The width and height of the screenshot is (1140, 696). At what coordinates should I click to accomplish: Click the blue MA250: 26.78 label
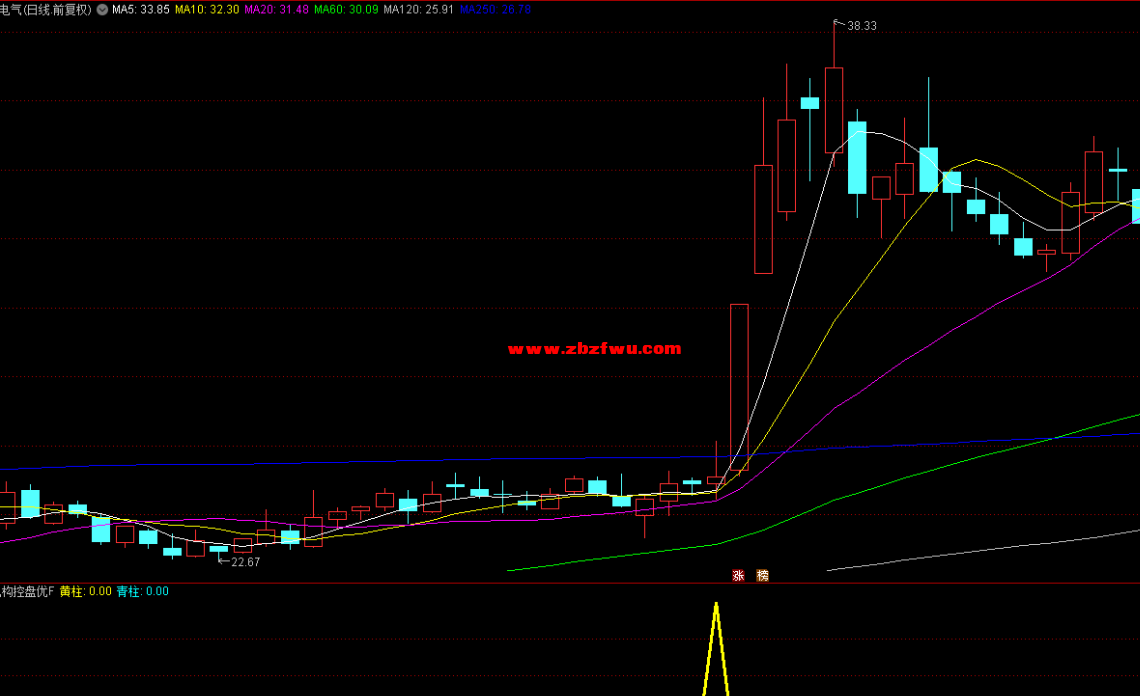coord(495,10)
